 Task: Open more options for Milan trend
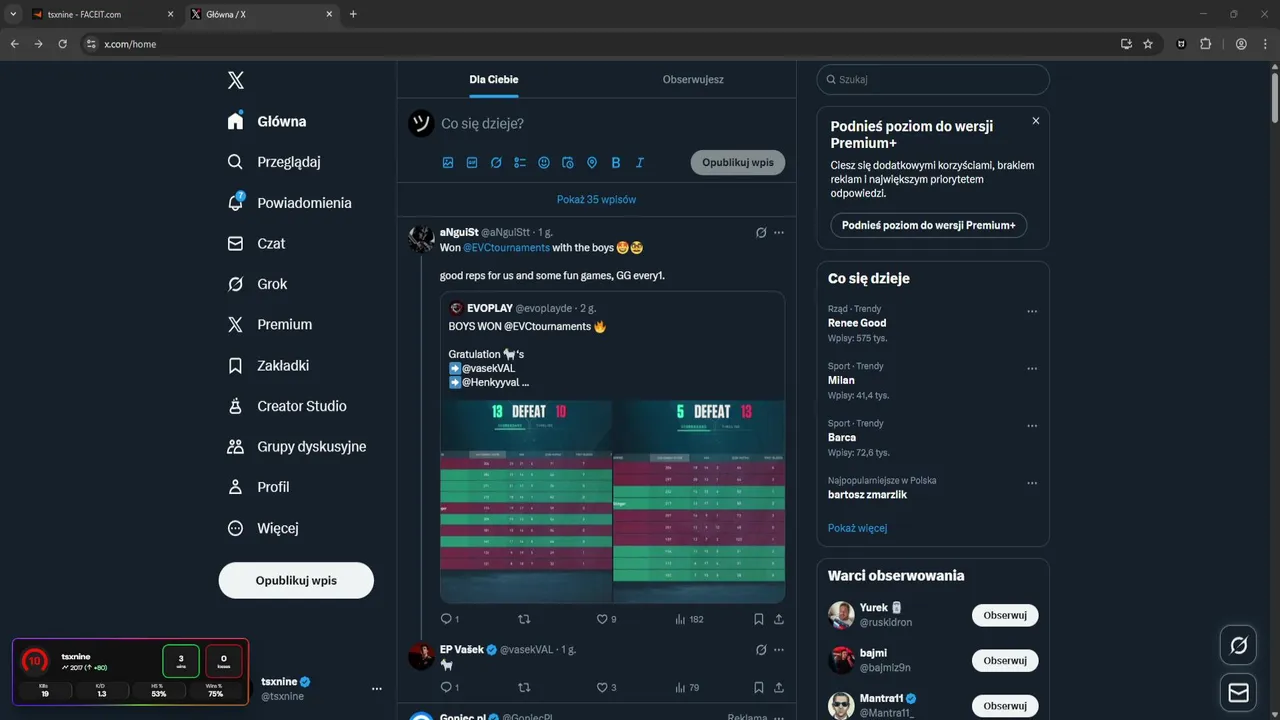pos(1032,368)
